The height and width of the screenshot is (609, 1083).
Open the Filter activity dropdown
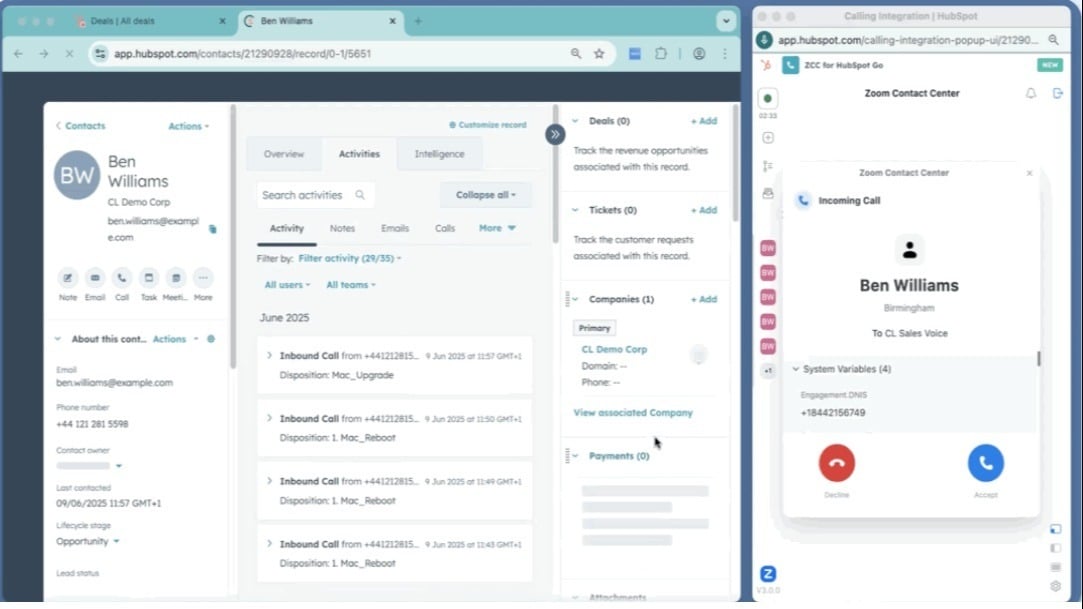click(x=350, y=258)
